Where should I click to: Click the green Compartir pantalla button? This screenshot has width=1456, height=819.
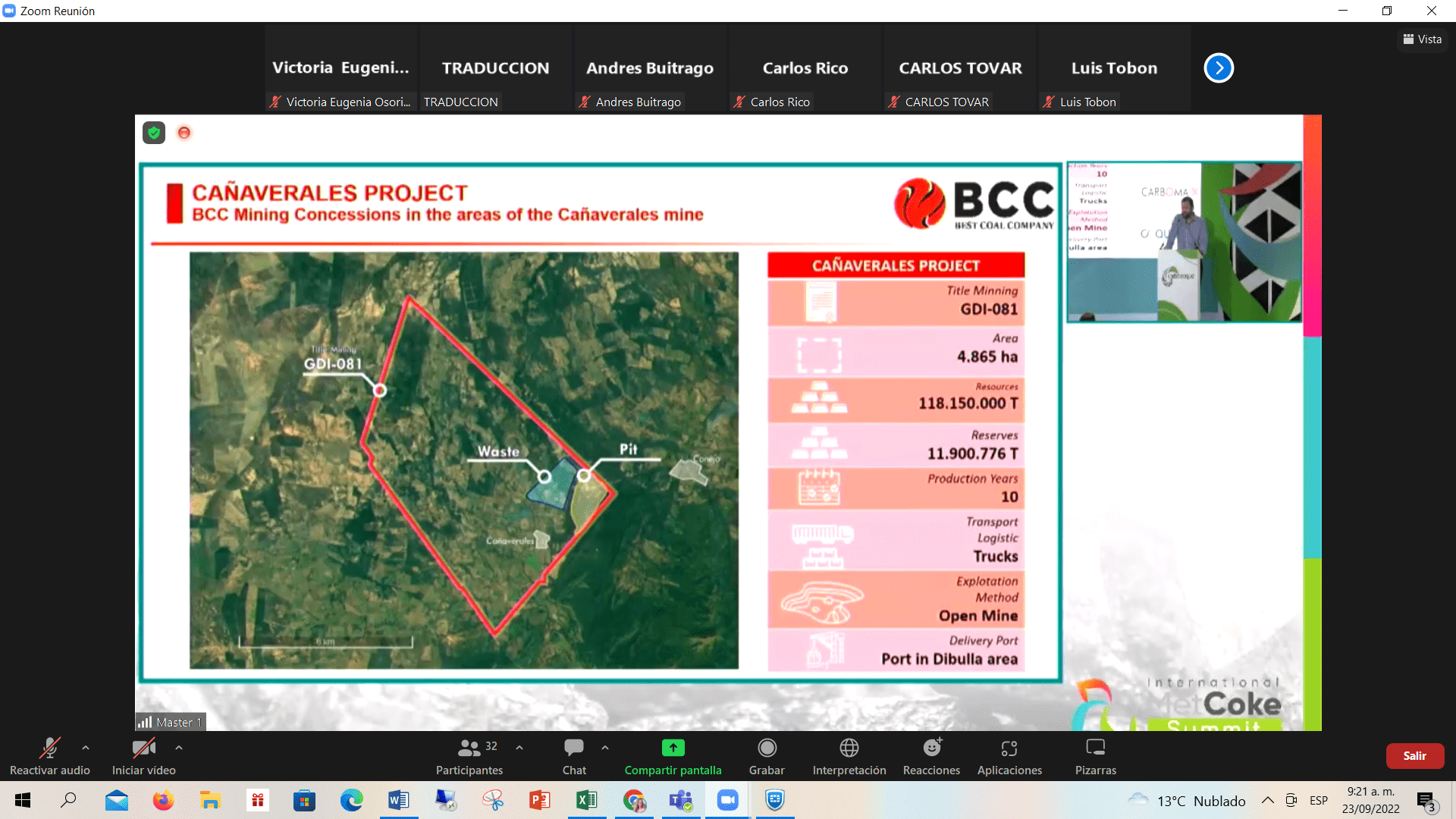coord(673,756)
